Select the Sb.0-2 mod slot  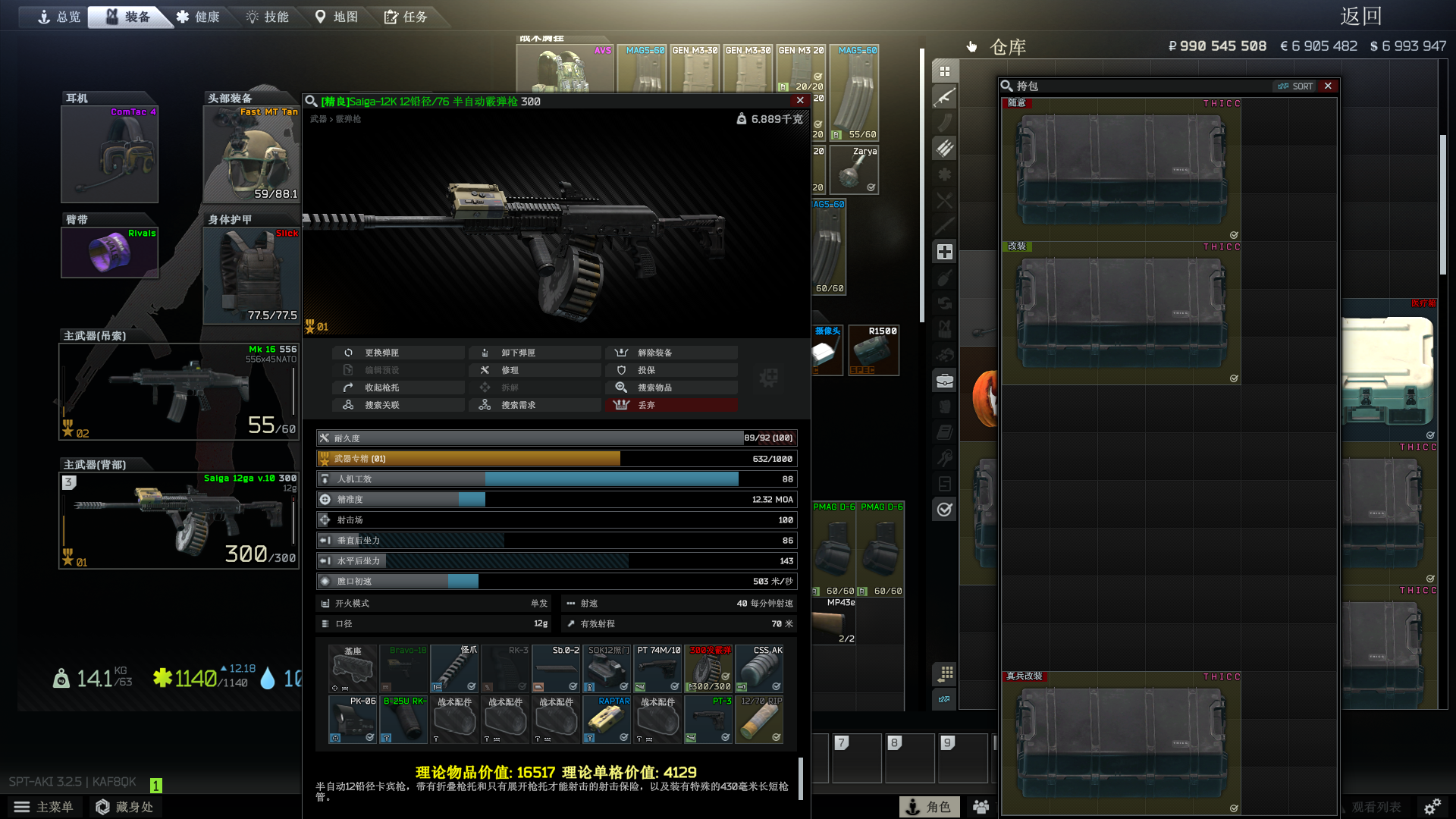click(x=557, y=669)
